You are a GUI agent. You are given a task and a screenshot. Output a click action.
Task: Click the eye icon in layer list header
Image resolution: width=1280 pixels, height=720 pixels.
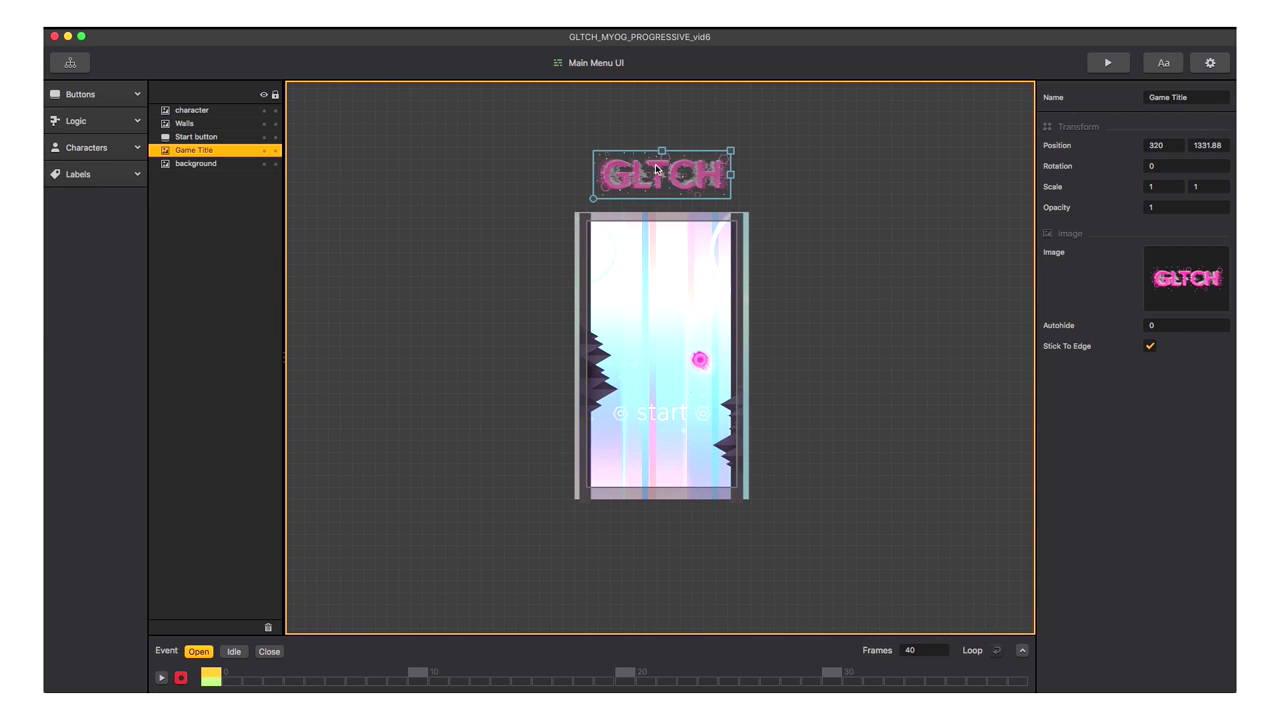[264, 95]
